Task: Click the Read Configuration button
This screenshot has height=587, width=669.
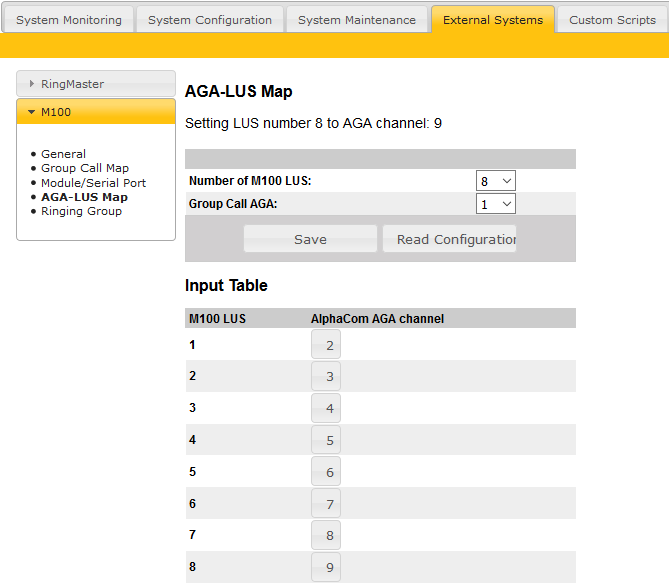Action: point(449,239)
